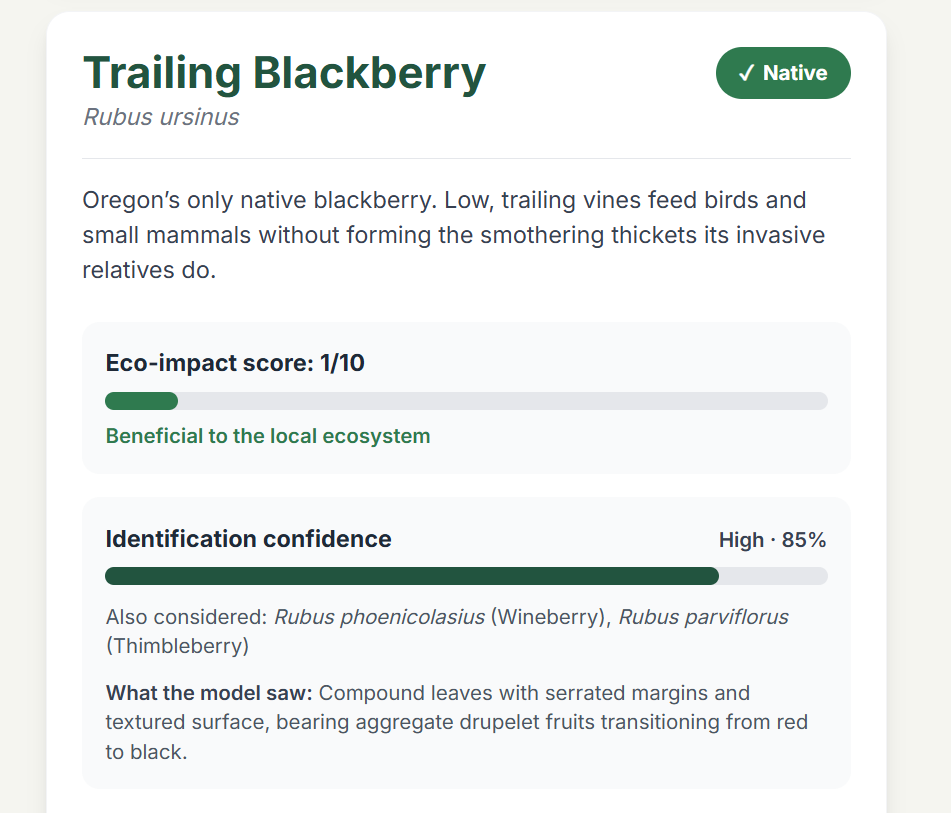Screen dimensions: 951x813
Task: Click the Native status badge
Action: (783, 73)
